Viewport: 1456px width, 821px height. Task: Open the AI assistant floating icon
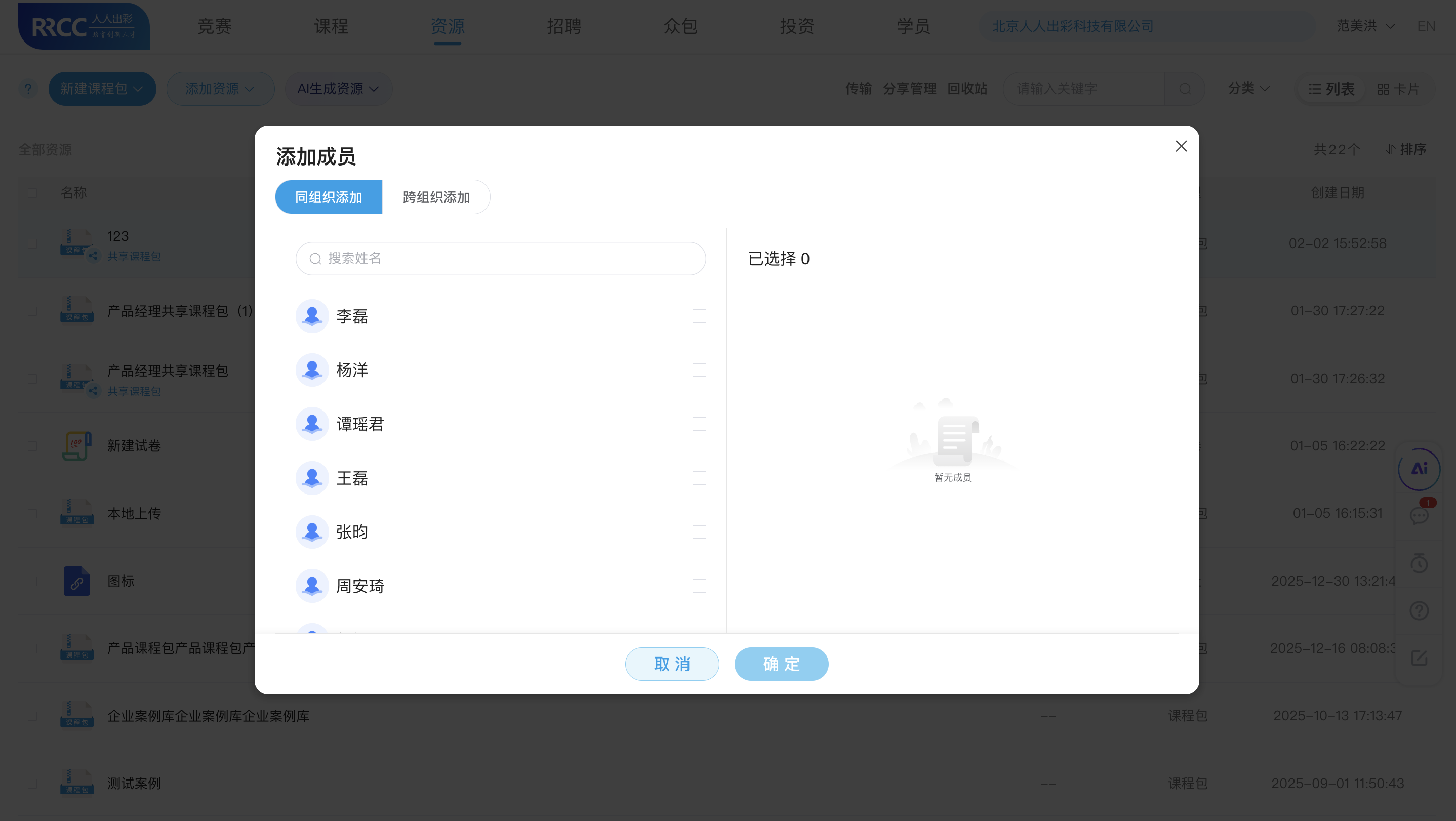point(1419,469)
